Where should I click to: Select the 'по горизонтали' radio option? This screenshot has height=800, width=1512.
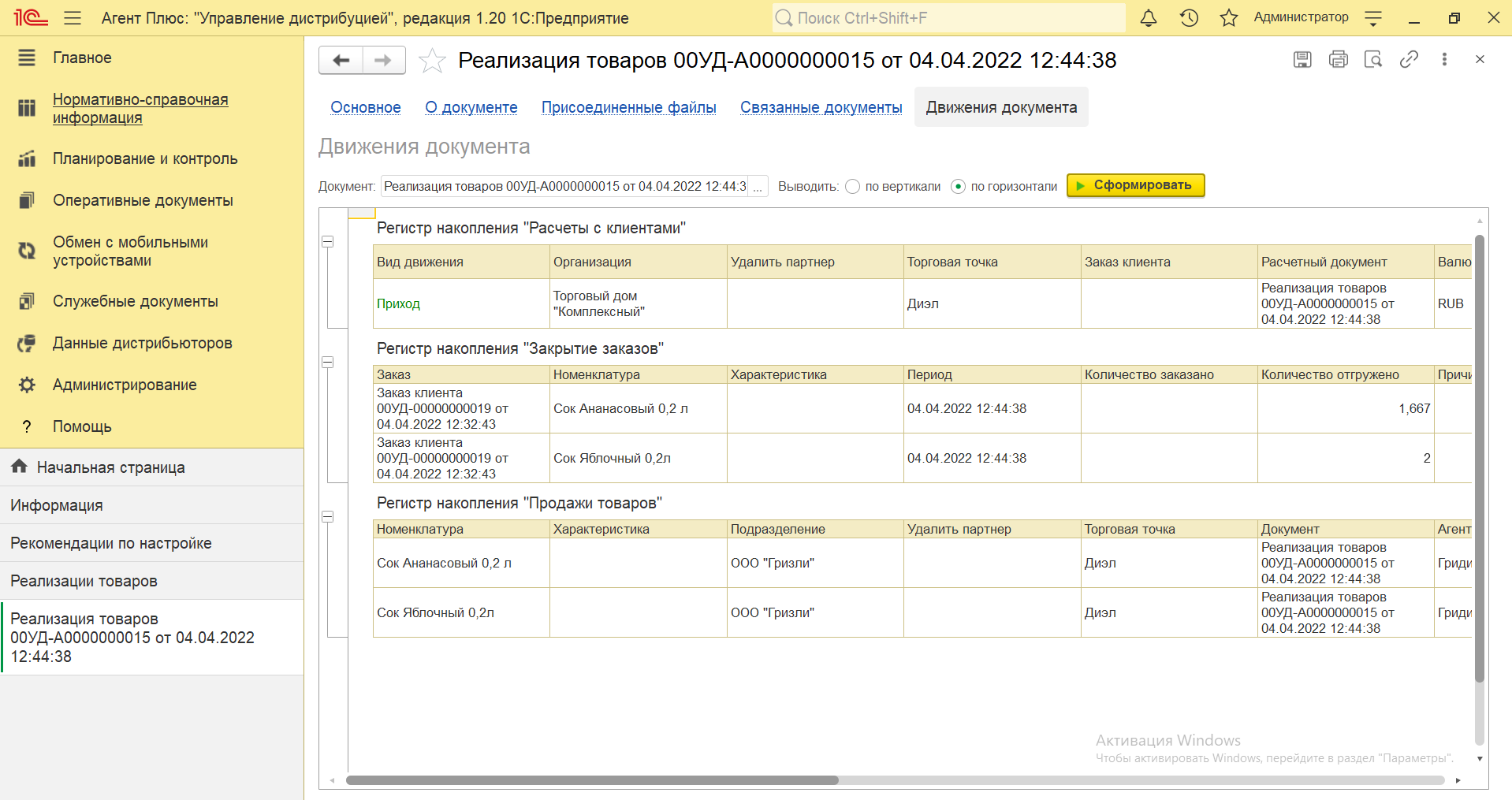[x=958, y=187]
